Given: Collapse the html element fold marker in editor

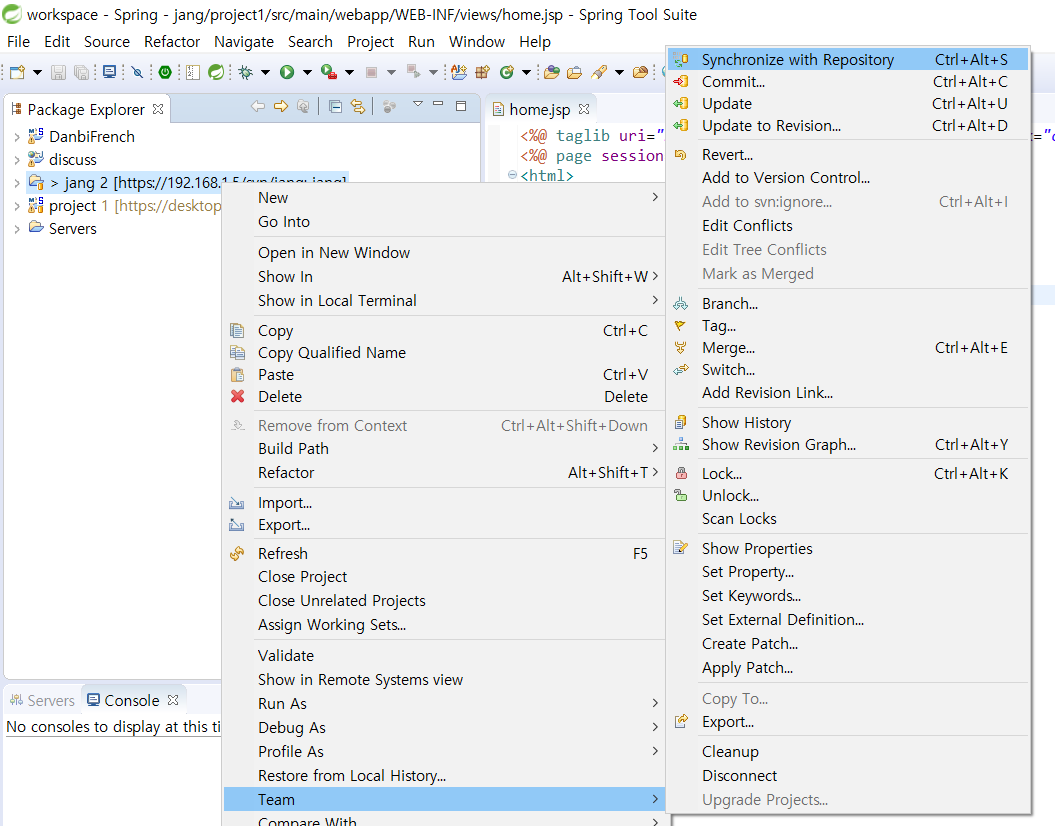Looking at the screenshot, I should [x=512, y=176].
